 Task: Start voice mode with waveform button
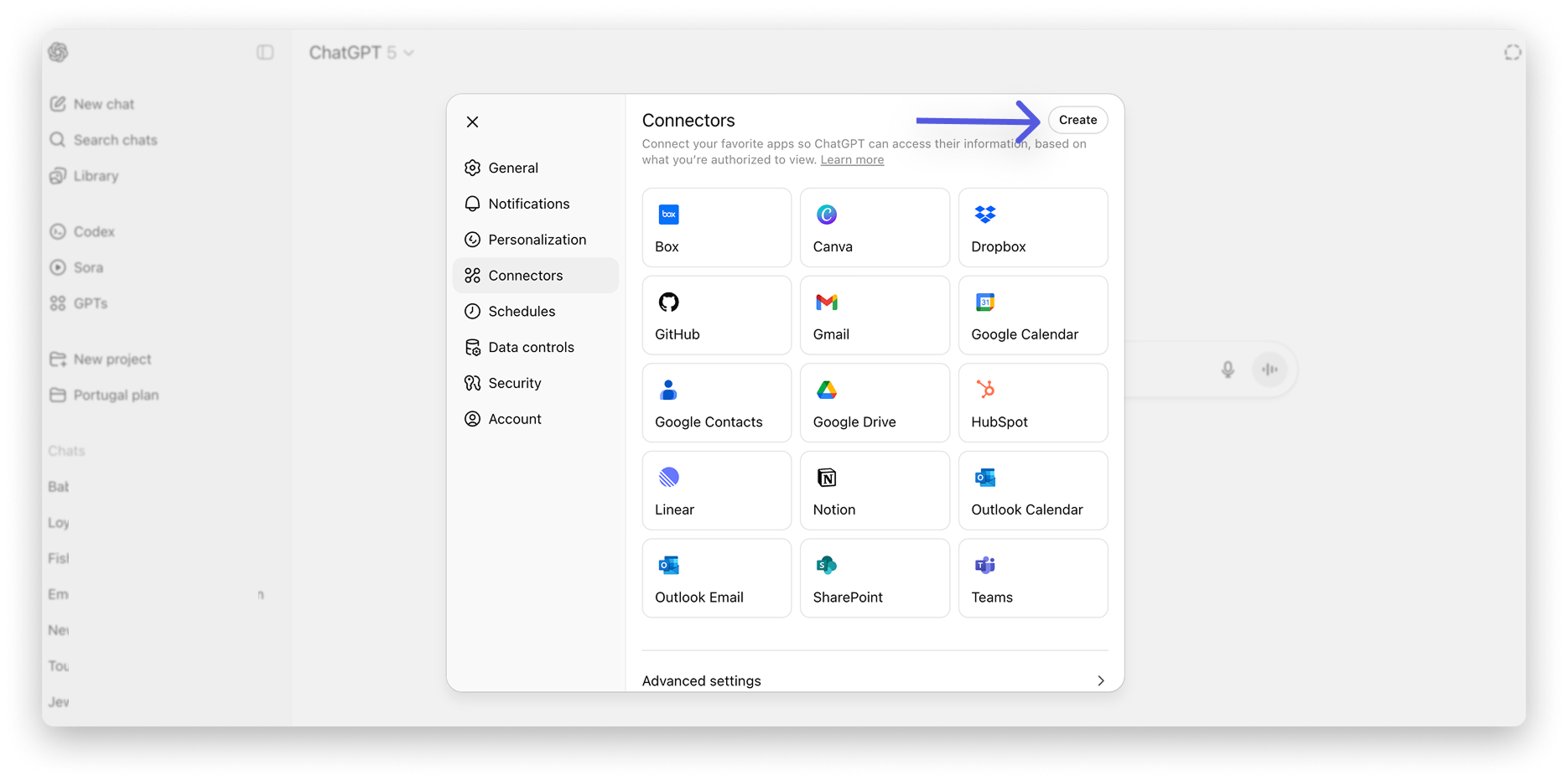[1270, 370]
